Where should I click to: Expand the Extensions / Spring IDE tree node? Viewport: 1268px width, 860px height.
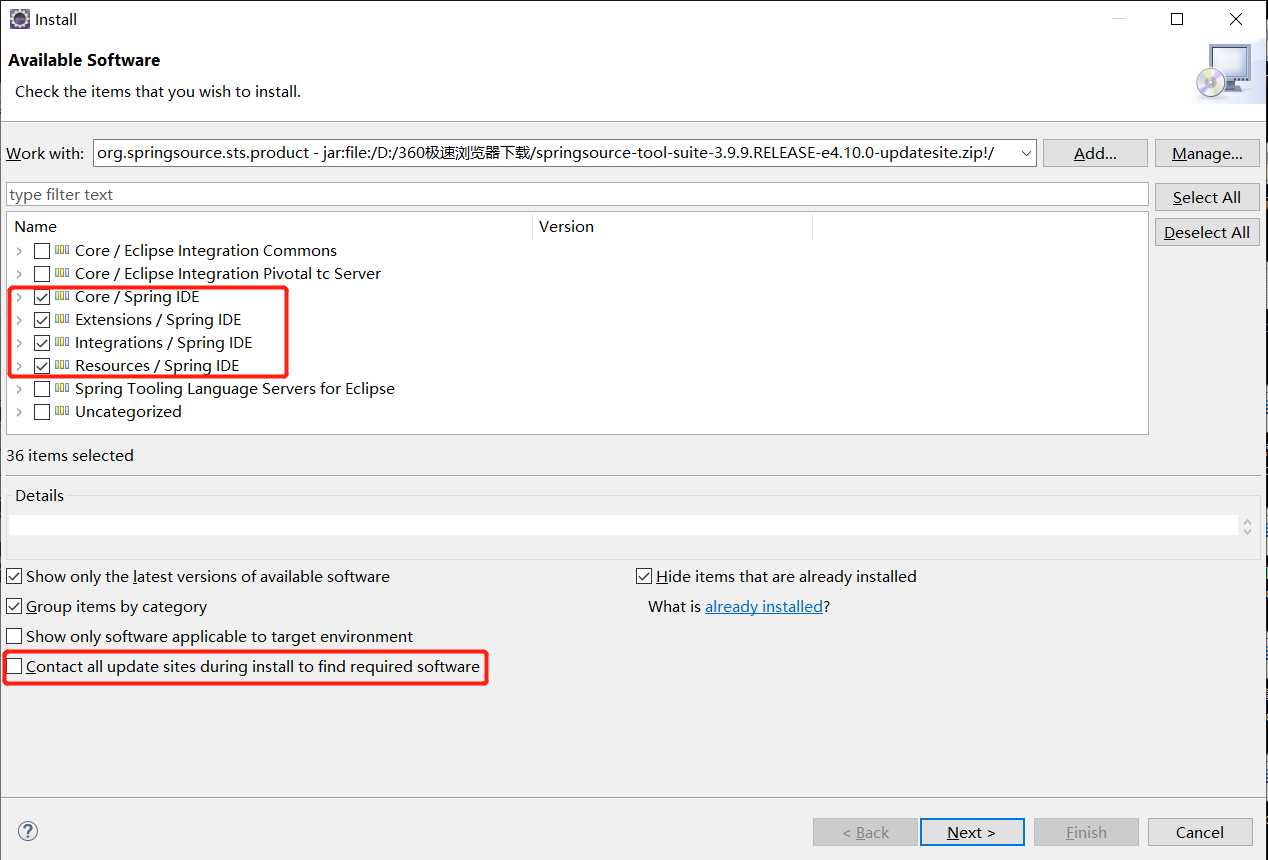(x=20, y=319)
